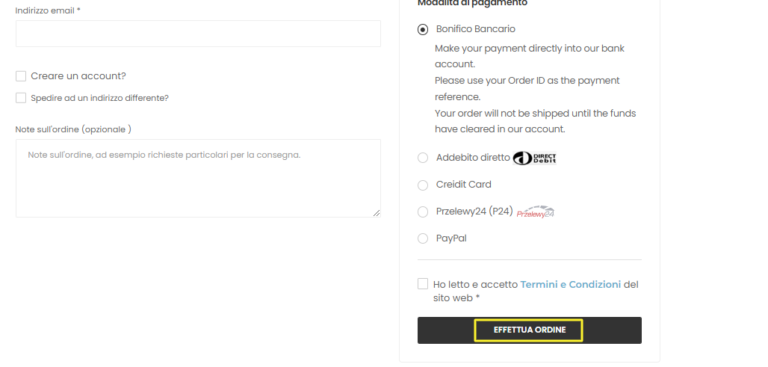The image size is (768, 367).
Task: Click the PayPal label text
Action: click(451, 239)
